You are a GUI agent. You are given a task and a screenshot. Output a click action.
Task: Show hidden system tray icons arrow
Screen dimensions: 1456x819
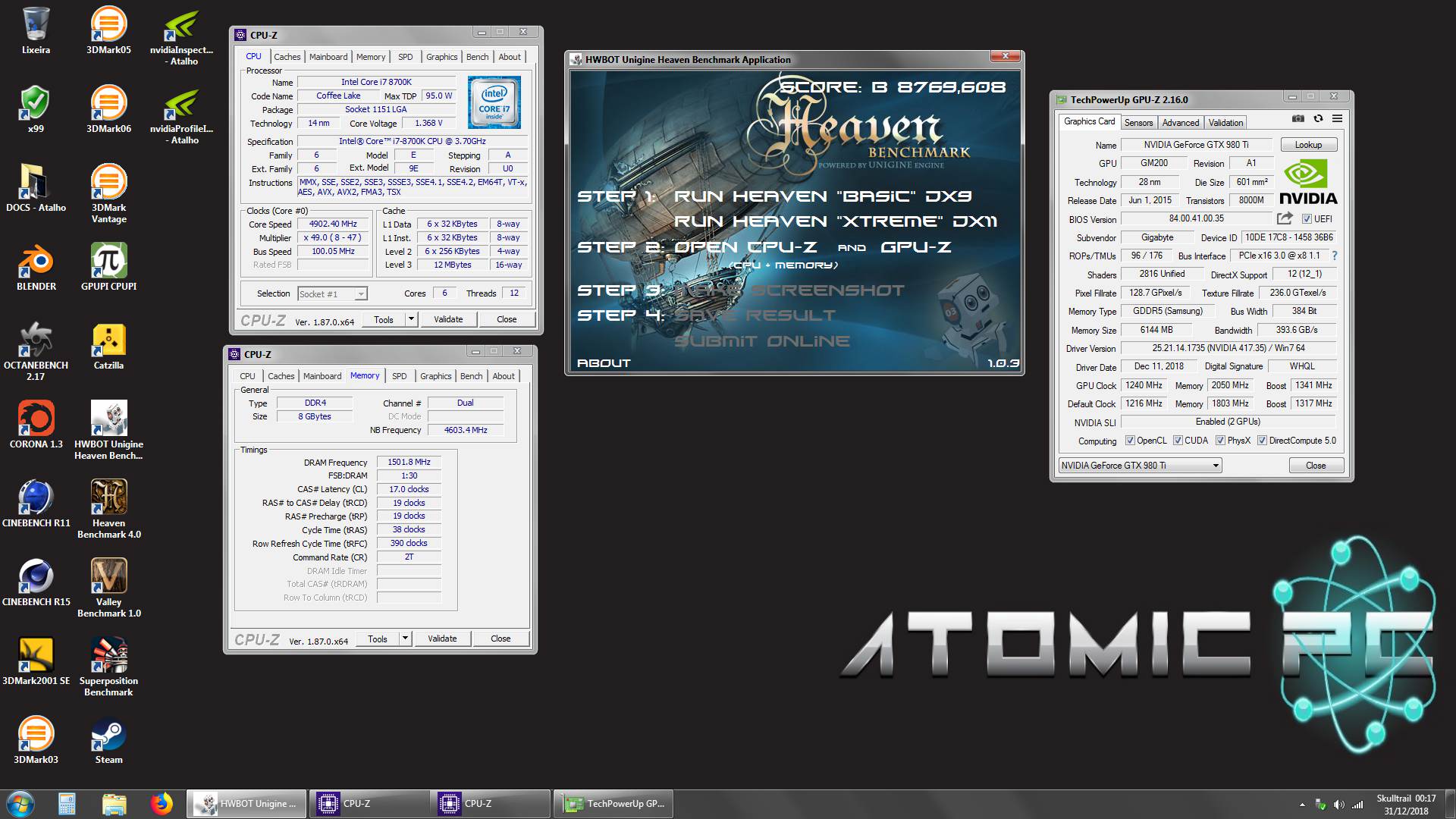click(x=1302, y=805)
